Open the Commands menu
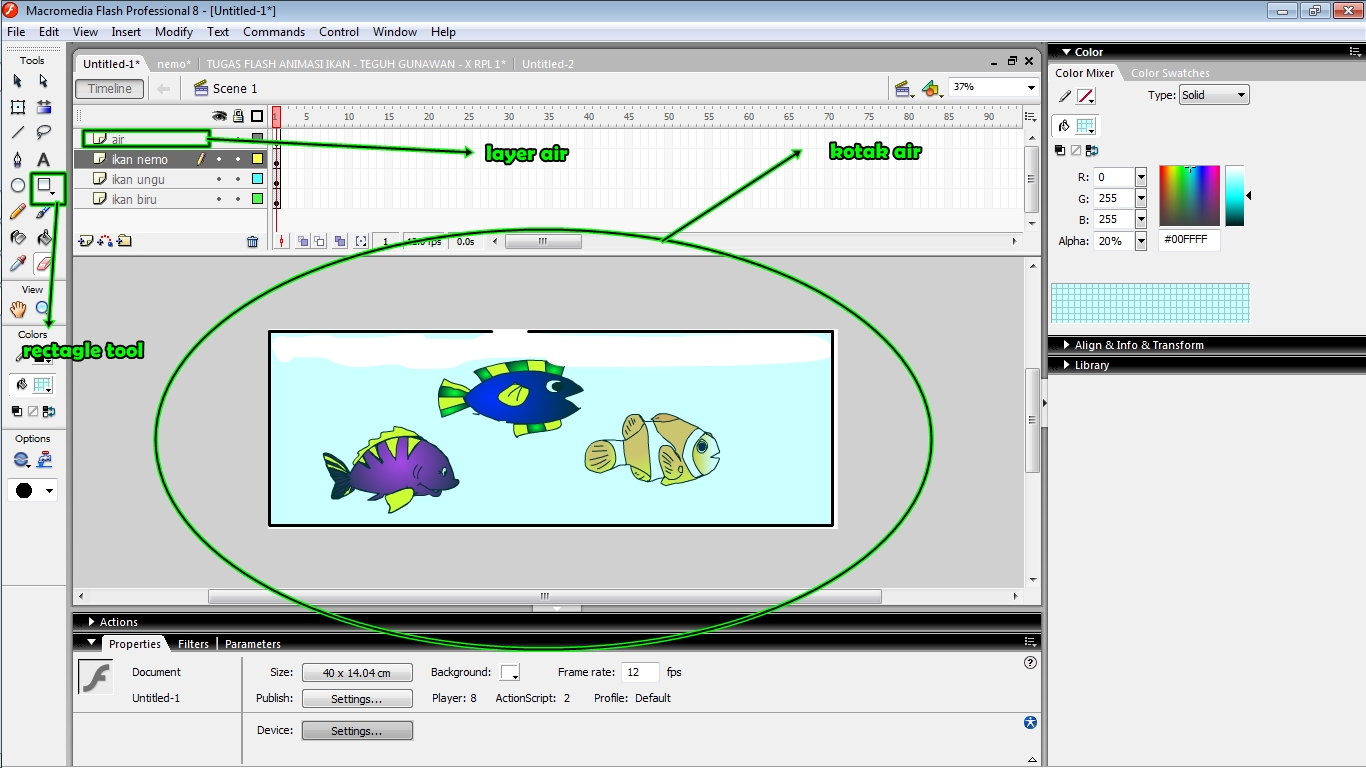Viewport: 1366px width, 768px height. (274, 32)
